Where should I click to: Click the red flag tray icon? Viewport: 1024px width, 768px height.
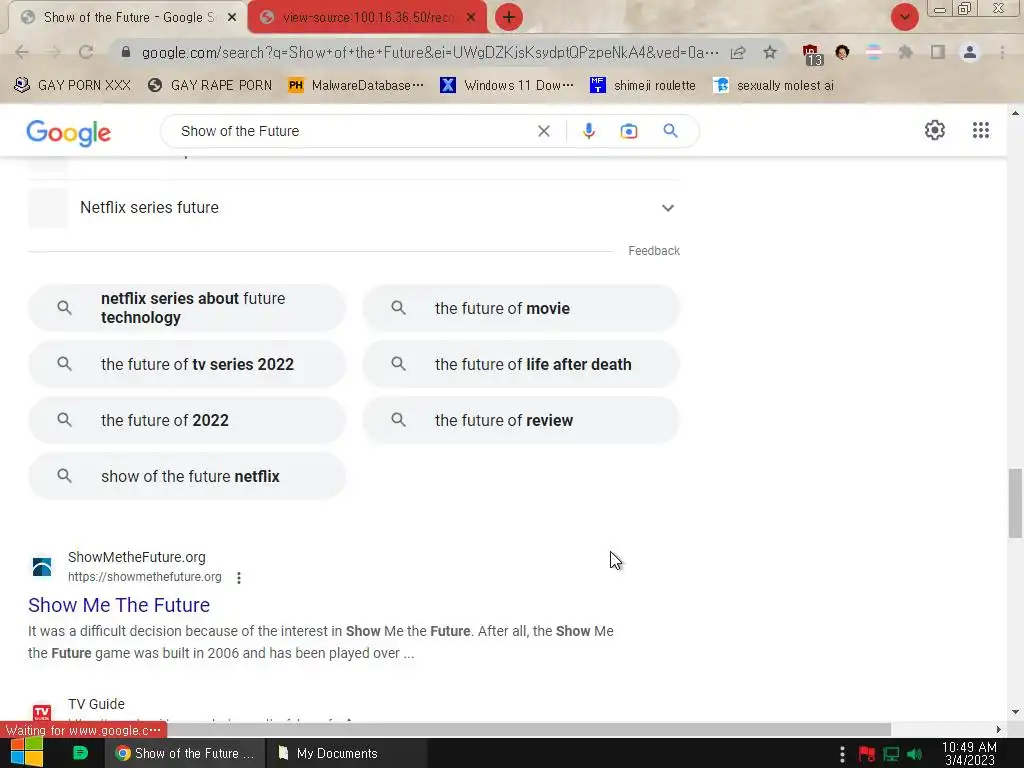pos(867,754)
